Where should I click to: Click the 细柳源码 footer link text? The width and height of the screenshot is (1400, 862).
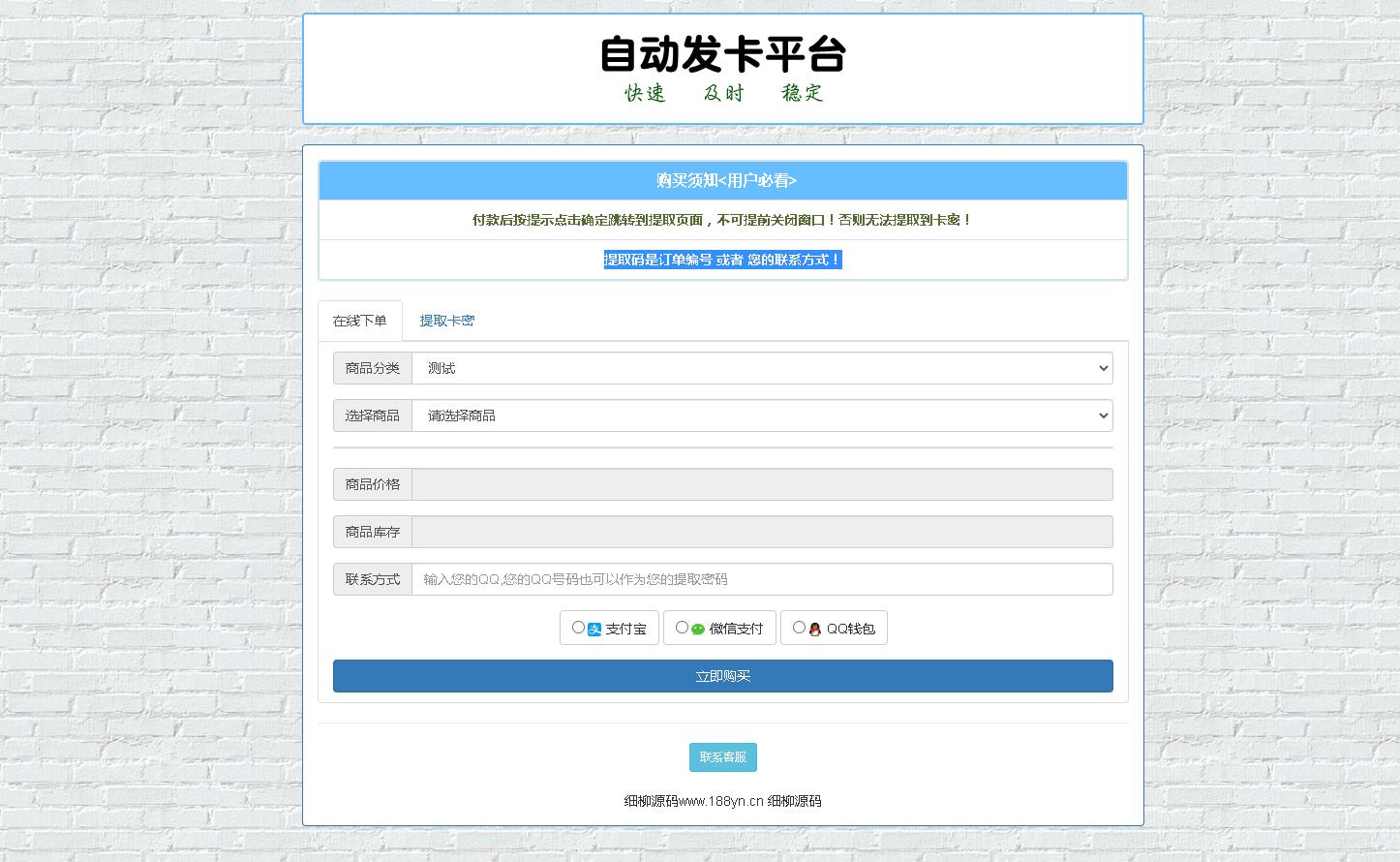[722, 801]
